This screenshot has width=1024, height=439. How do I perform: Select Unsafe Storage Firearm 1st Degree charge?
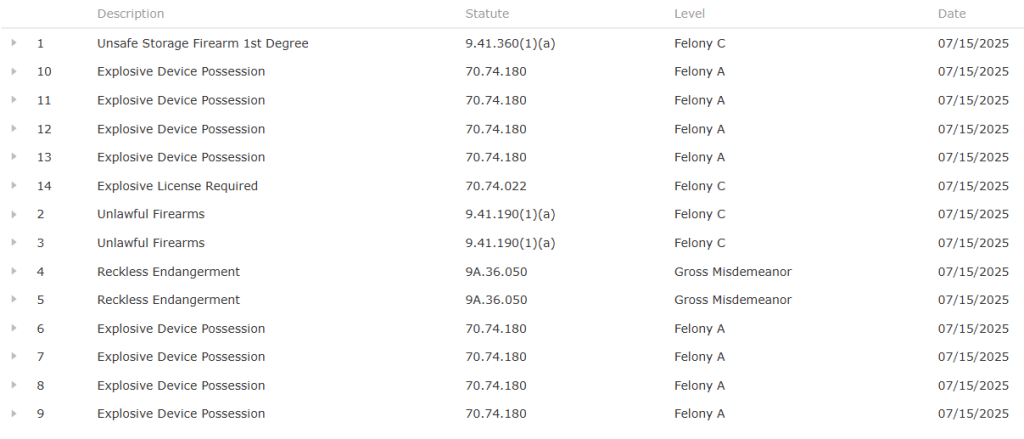pyautogui.click(x=202, y=44)
